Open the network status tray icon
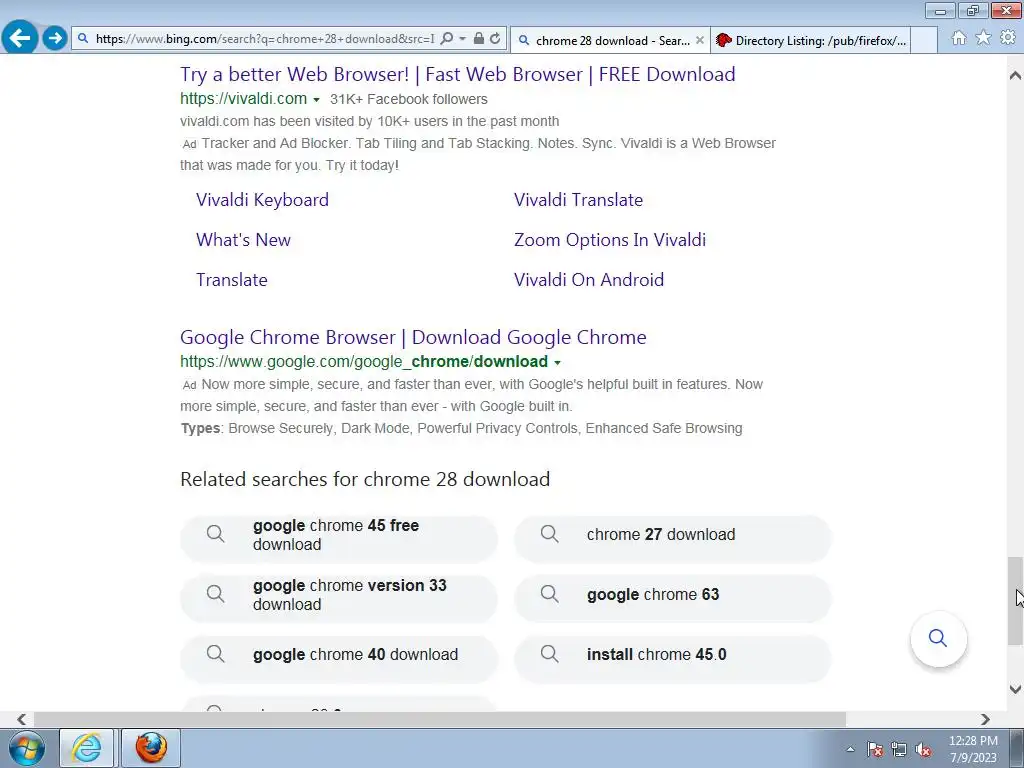The height and width of the screenshot is (768, 1024). (899, 749)
